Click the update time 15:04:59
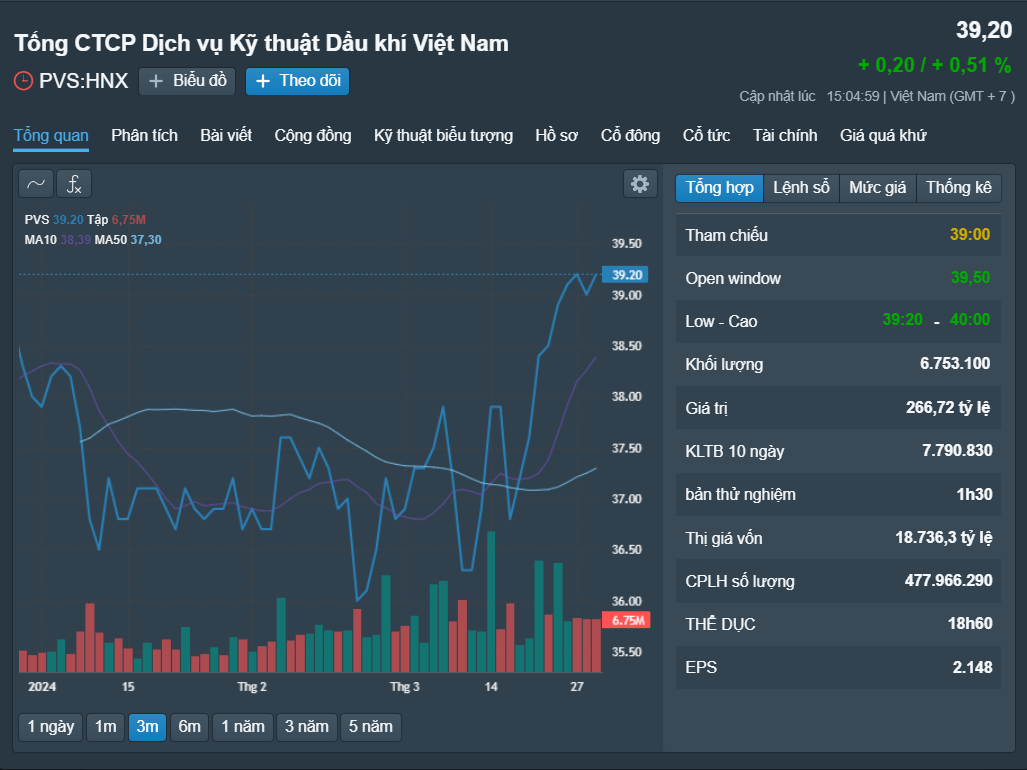This screenshot has width=1027, height=770. click(x=853, y=96)
